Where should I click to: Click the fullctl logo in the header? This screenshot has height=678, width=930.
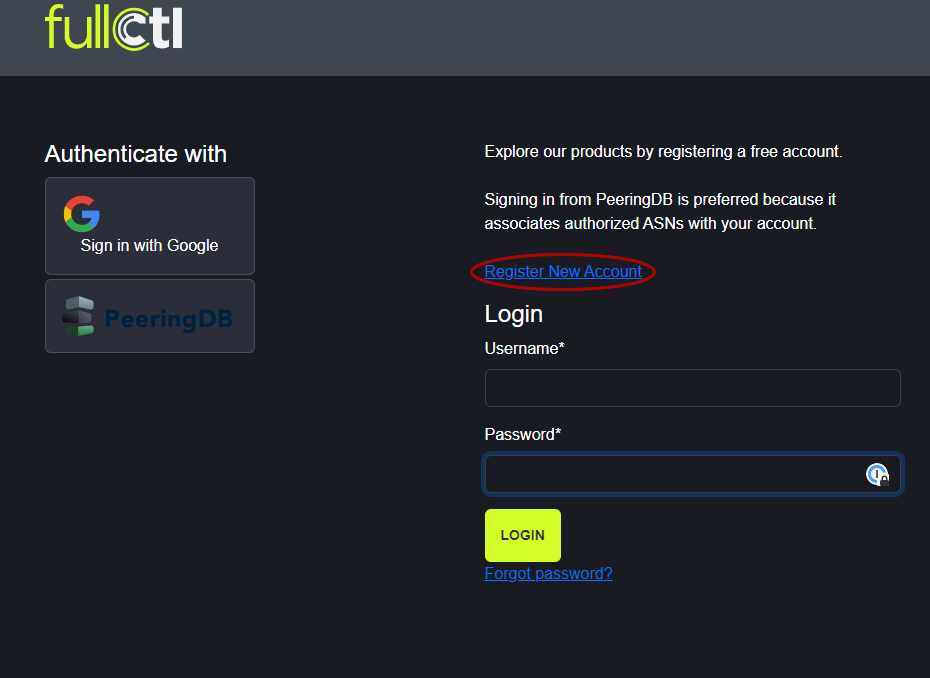[113, 27]
